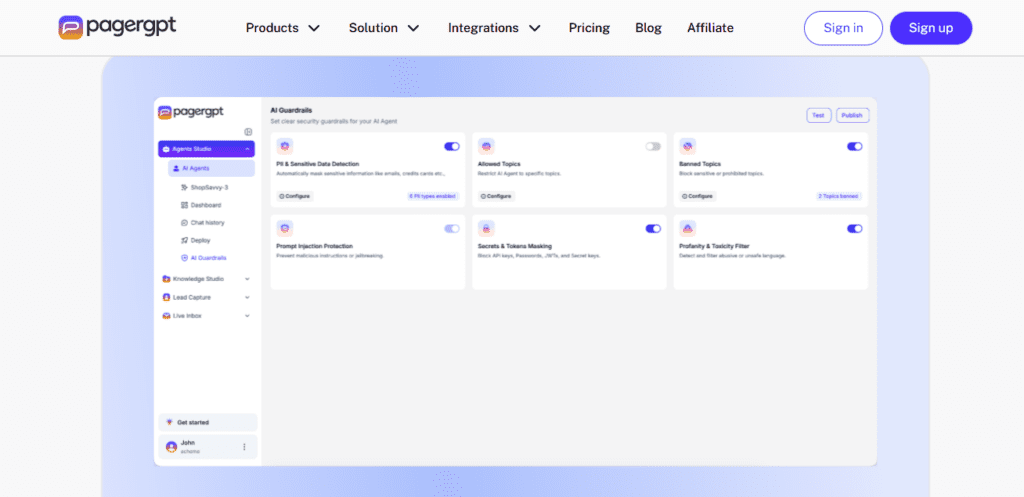1024x497 pixels.
Task: Click the Chat history bubble icon
Action: coord(184,223)
